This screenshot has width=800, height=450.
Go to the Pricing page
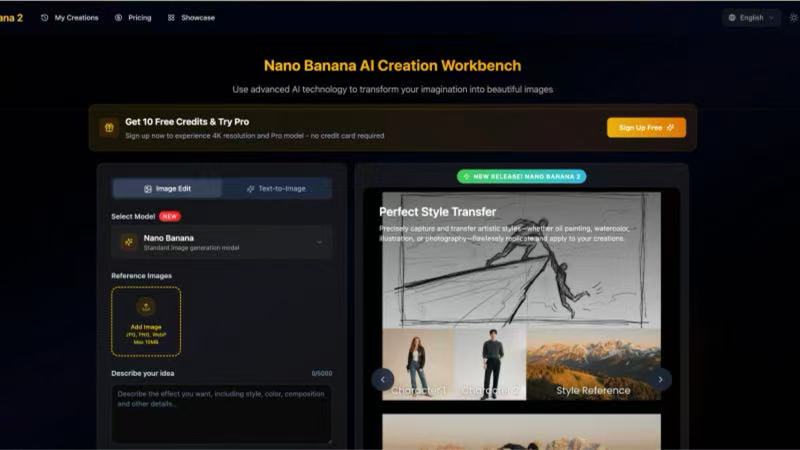[x=133, y=17]
